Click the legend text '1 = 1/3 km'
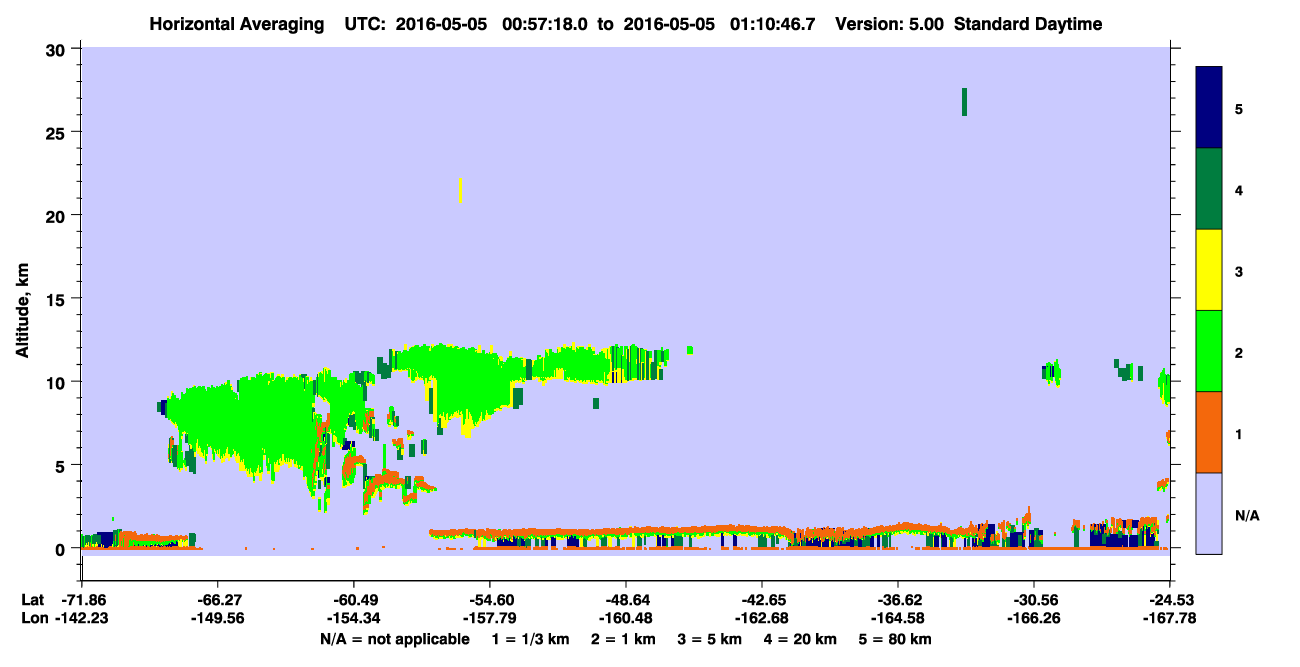The image size is (1300, 667). tap(531, 639)
